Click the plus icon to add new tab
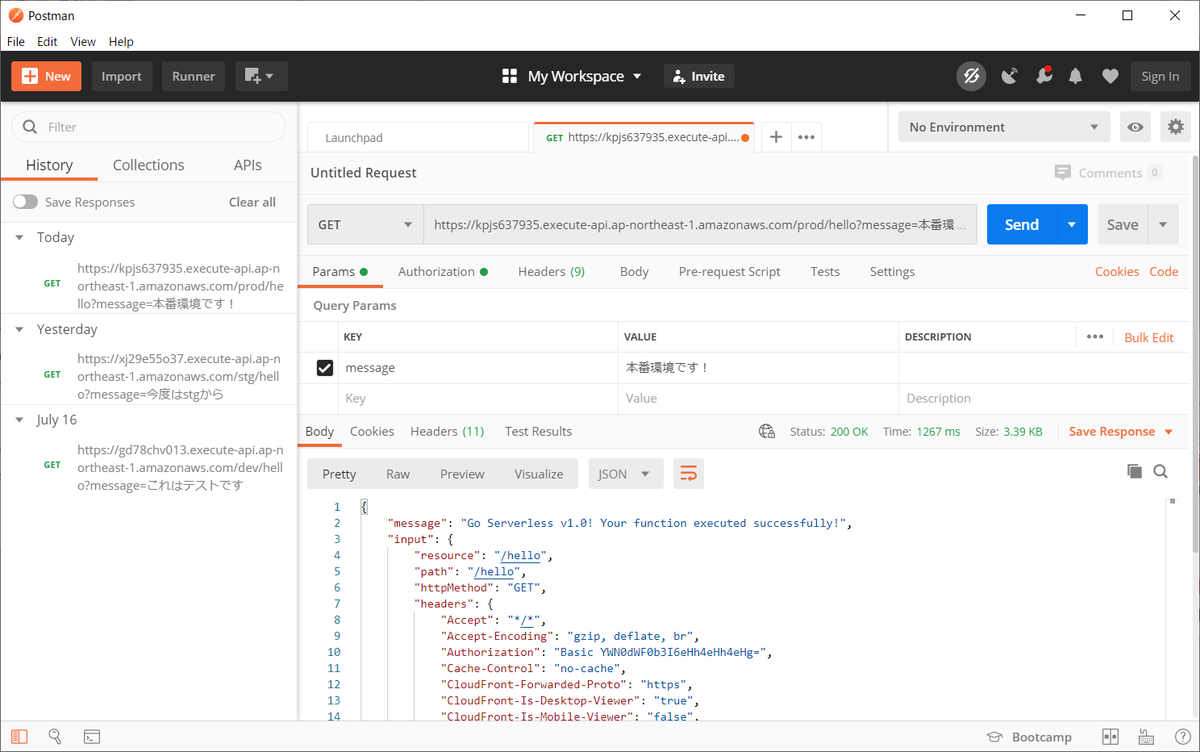 coord(776,137)
